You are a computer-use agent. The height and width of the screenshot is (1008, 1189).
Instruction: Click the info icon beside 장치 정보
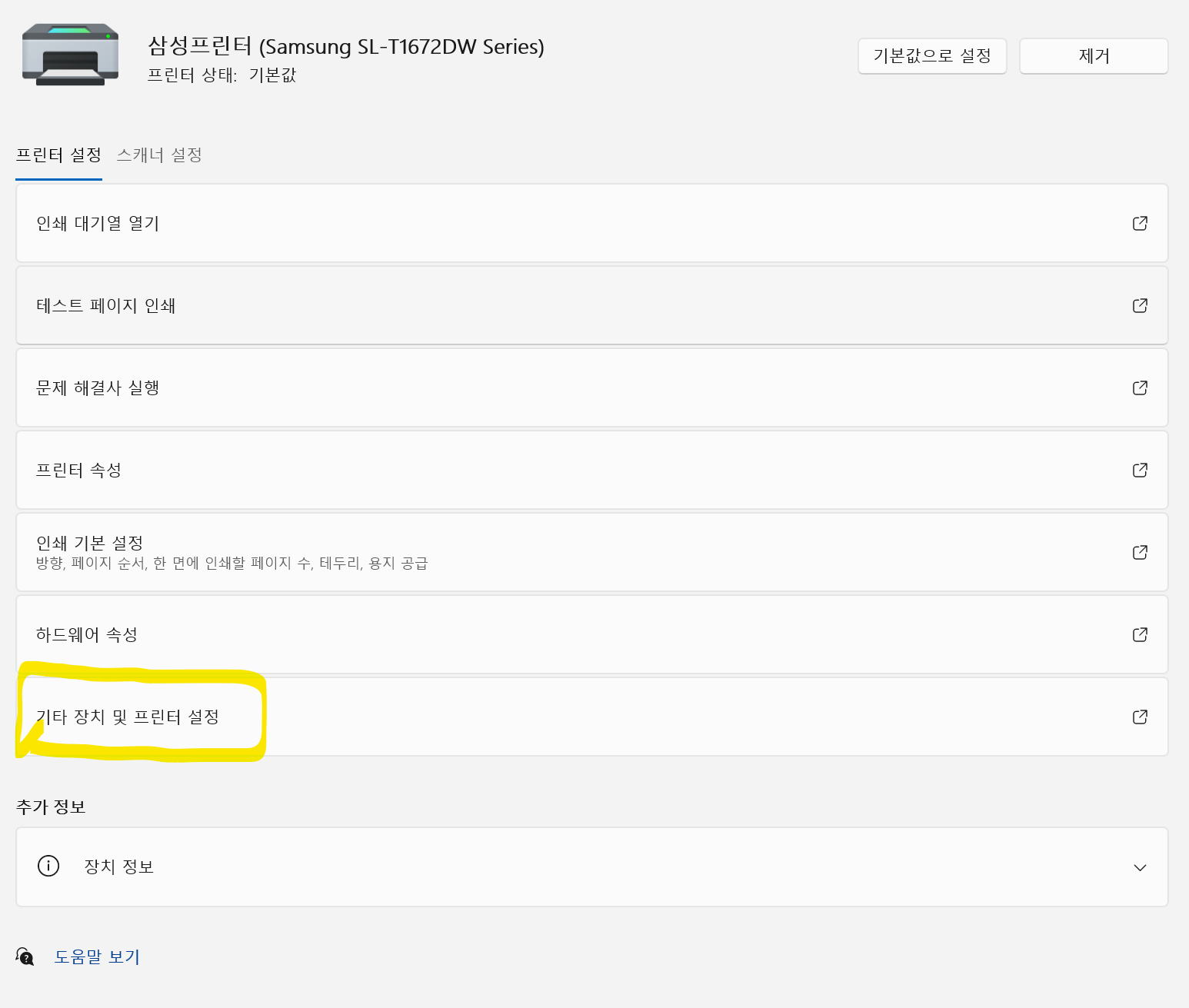tap(48, 866)
